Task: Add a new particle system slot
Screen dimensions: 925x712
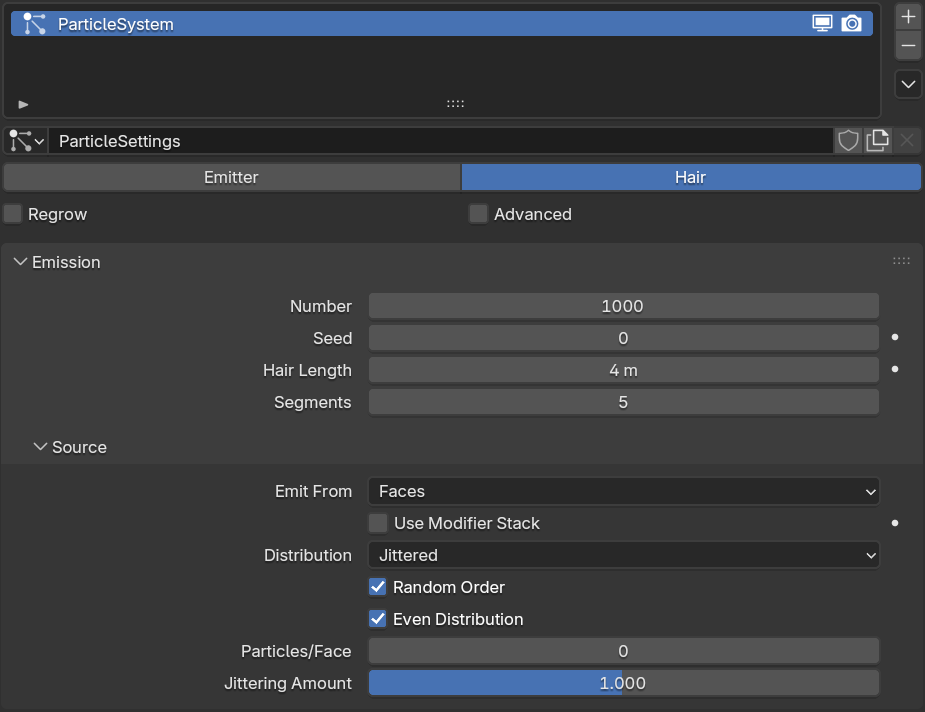Action: [908, 17]
